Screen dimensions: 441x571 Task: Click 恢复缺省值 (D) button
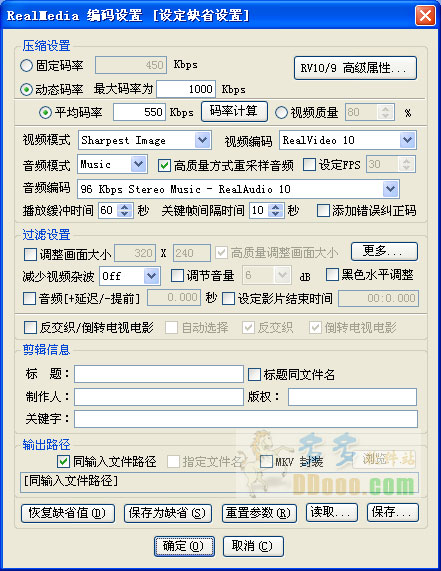click(68, 513)
